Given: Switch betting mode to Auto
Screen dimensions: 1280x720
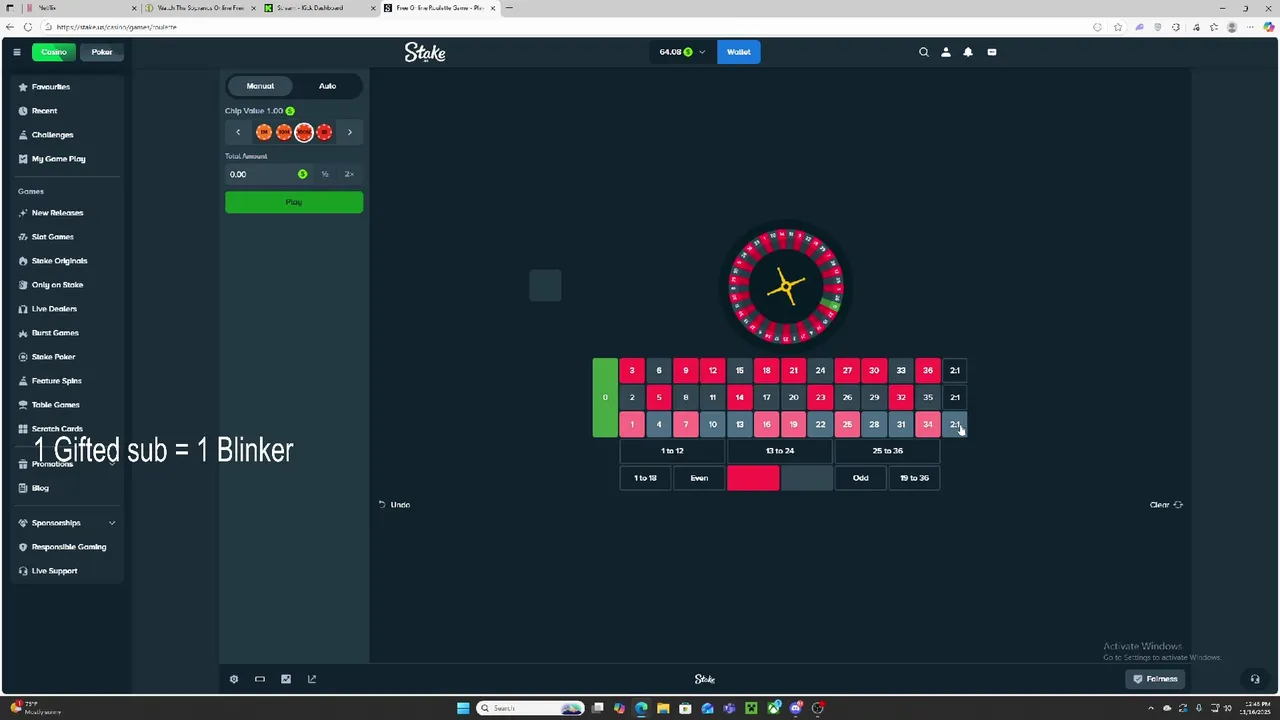Looking at the screenshot, I should click(x=327, y=86).
